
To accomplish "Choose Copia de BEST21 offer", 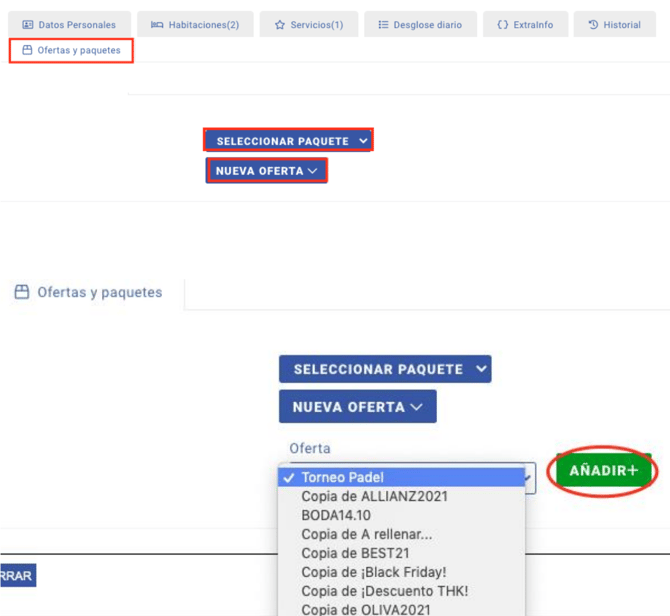I will coord(355,553).
